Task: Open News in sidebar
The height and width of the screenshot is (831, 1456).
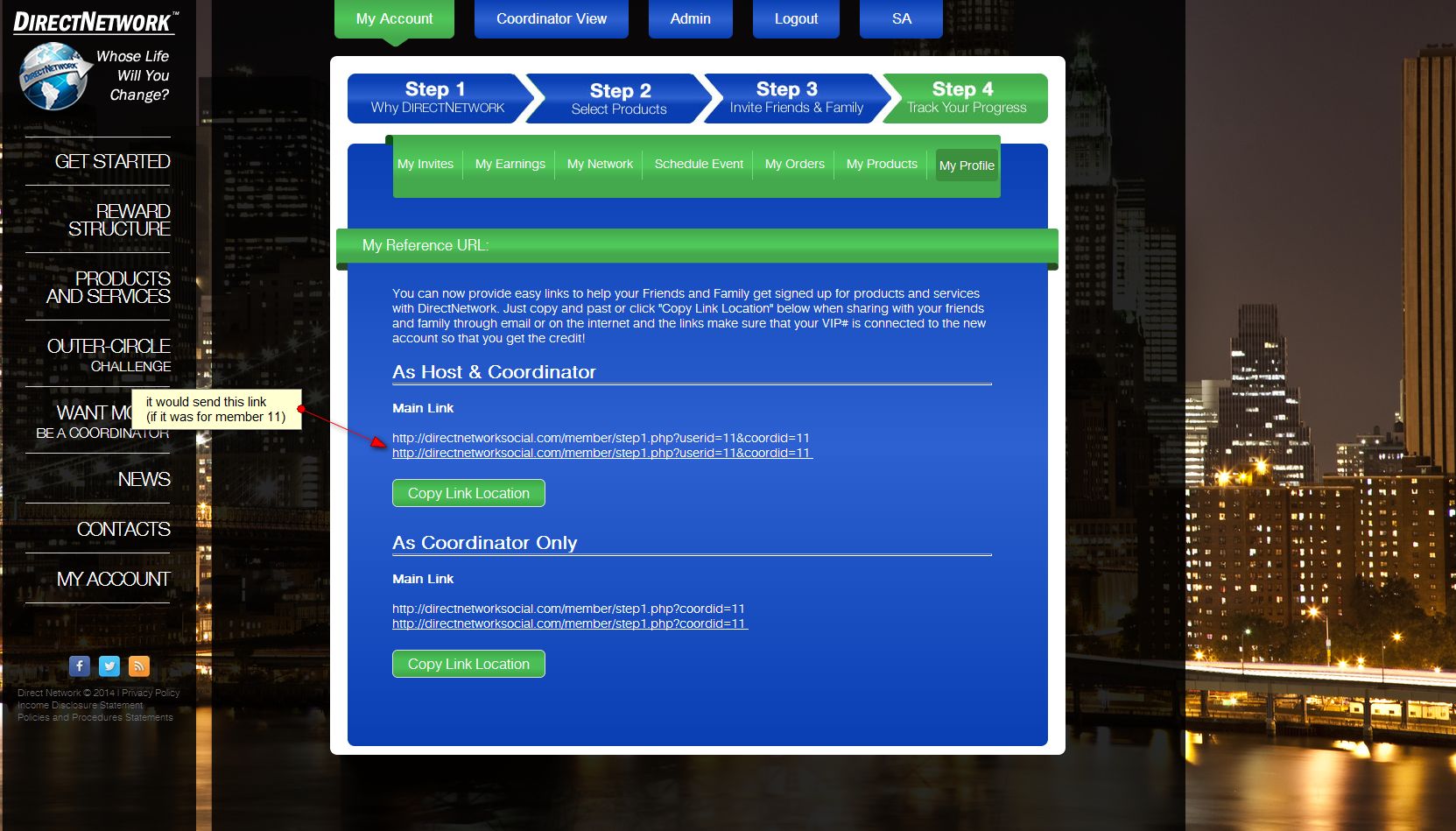Action: (144, 480)
